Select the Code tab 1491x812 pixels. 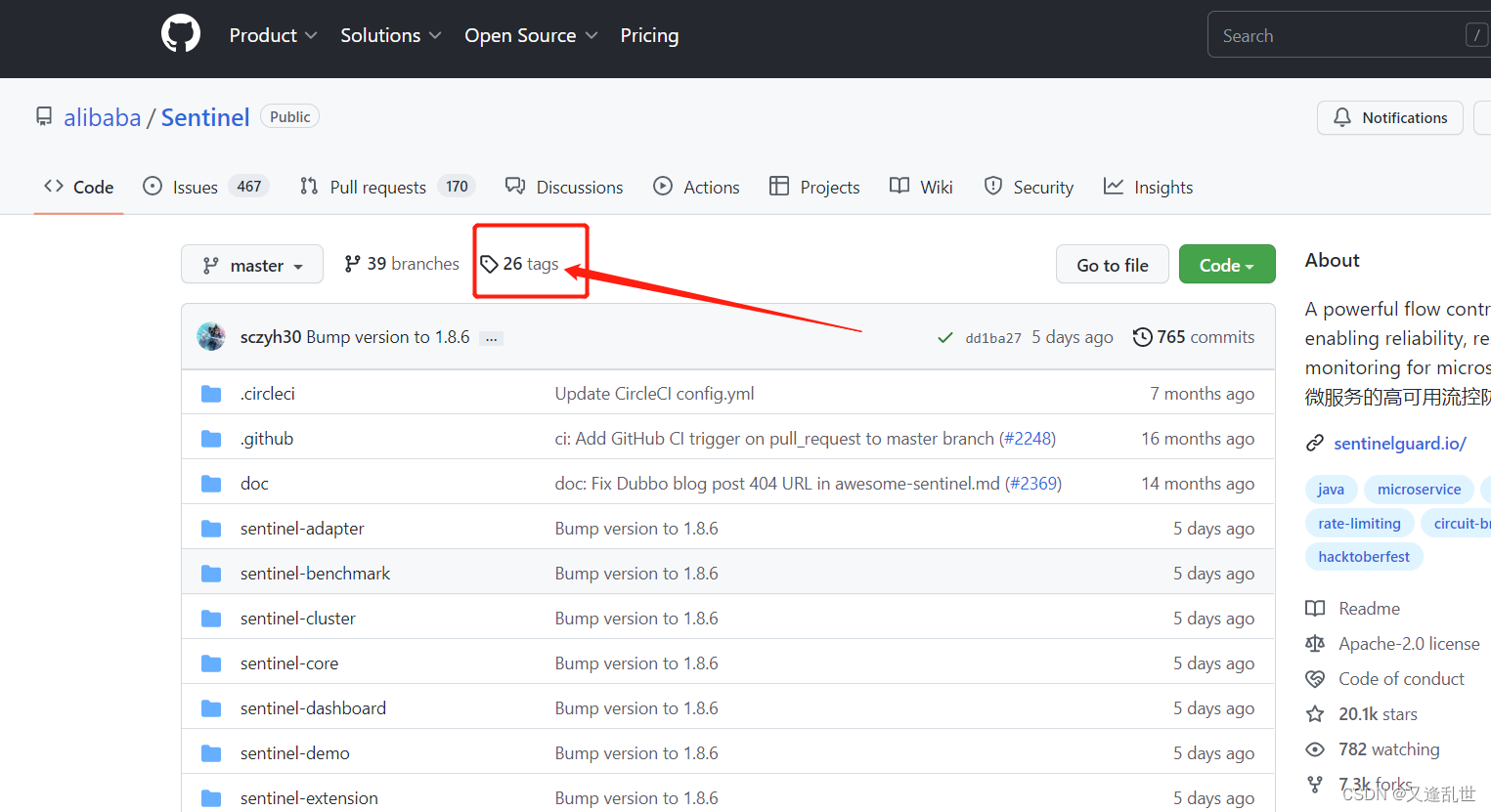[79, 187]
